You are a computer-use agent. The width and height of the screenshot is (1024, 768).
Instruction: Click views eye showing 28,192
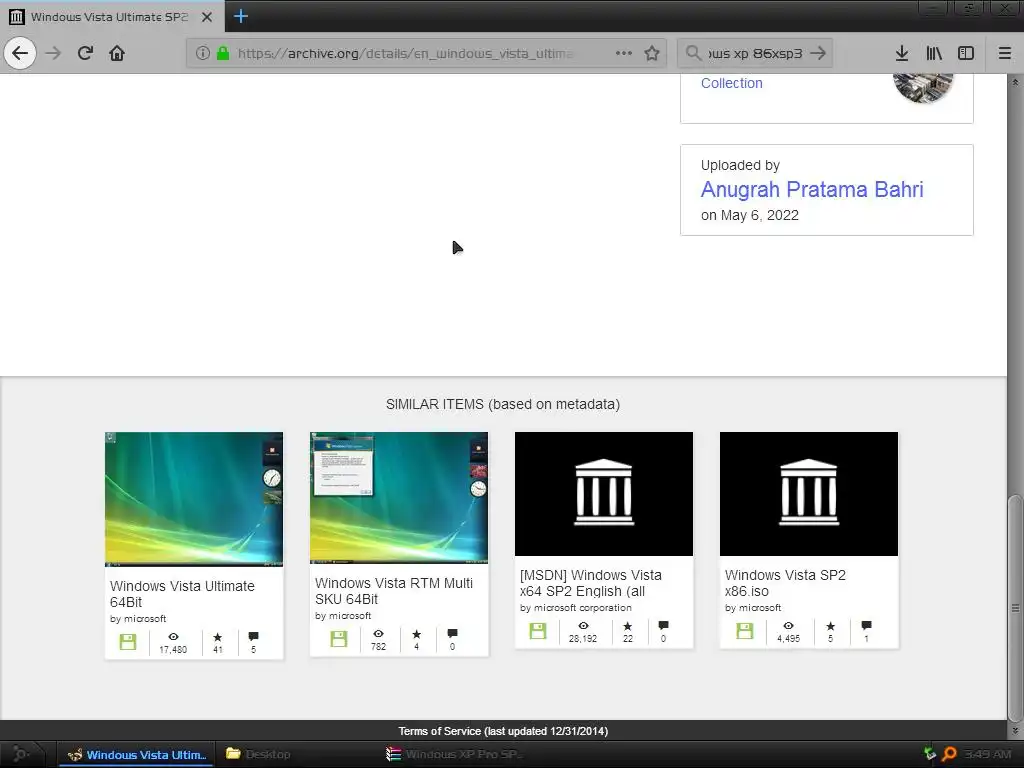point(583,626)
